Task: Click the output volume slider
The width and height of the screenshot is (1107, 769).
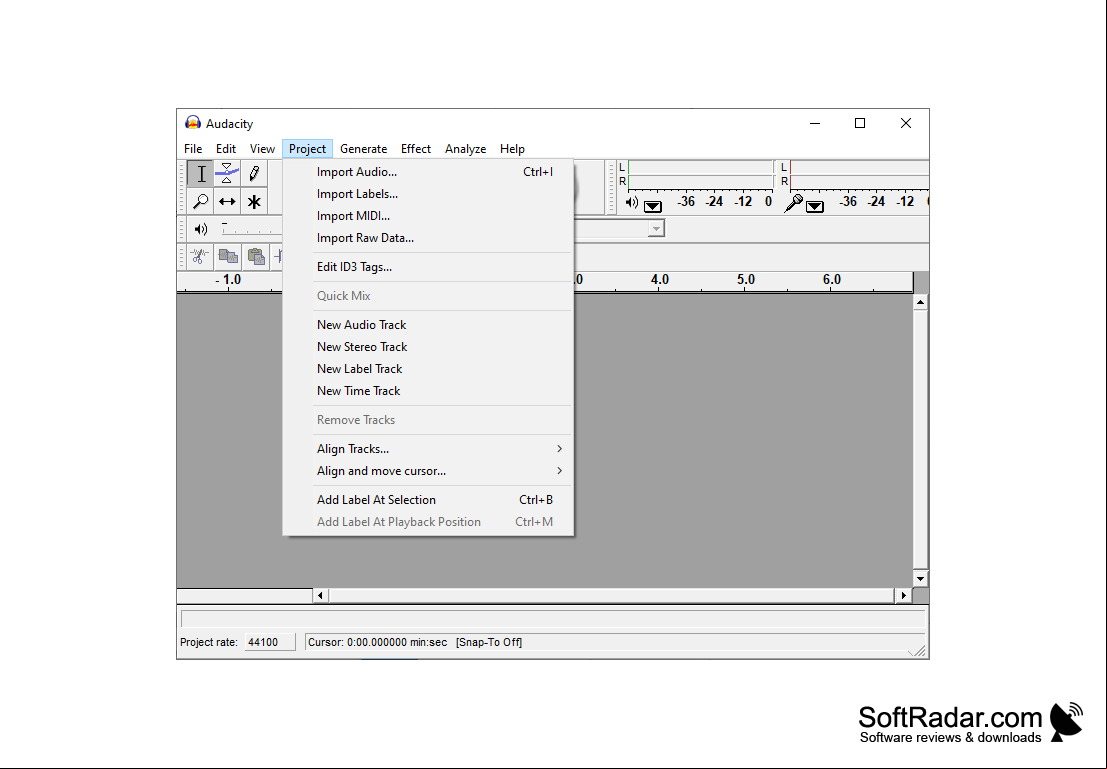Action: point(251,228)
